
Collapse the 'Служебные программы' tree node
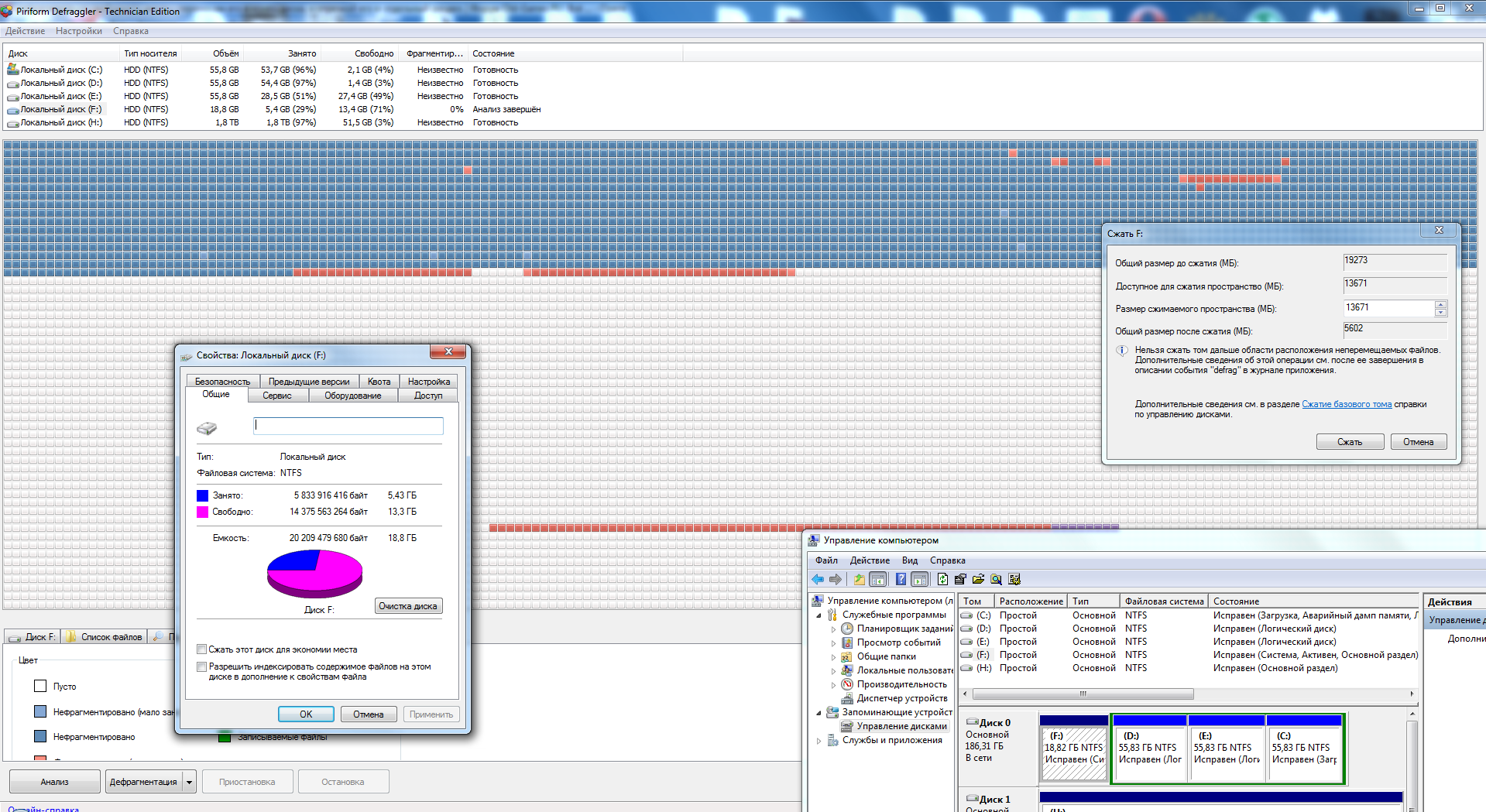819,615
